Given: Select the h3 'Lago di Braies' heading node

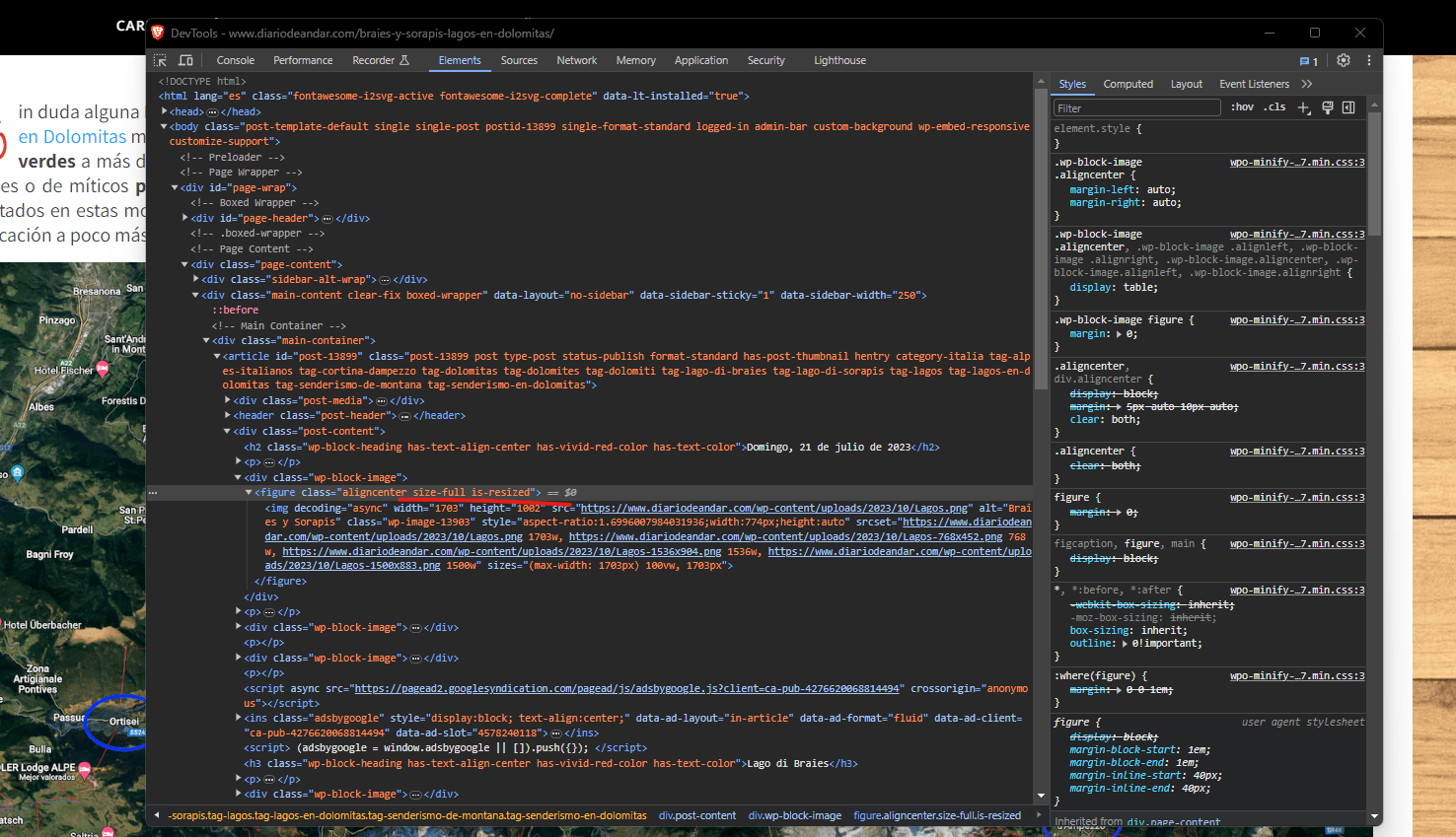Looking at the screenshot, I should tap(551, 763).
